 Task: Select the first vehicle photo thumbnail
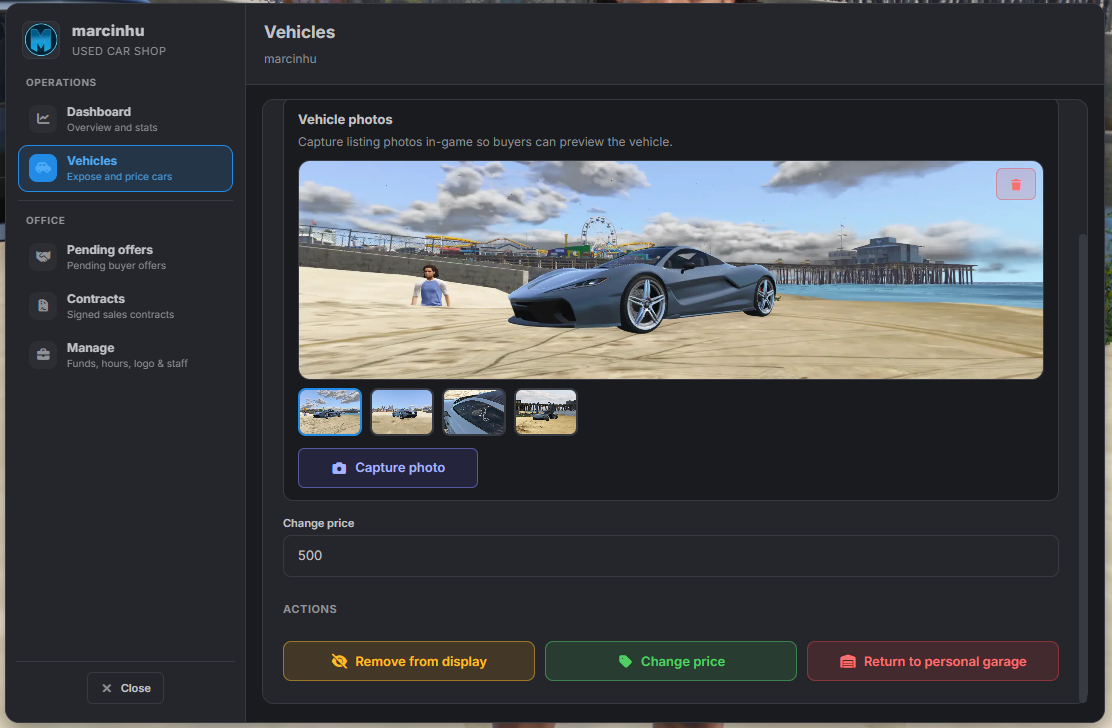point(330,412)
